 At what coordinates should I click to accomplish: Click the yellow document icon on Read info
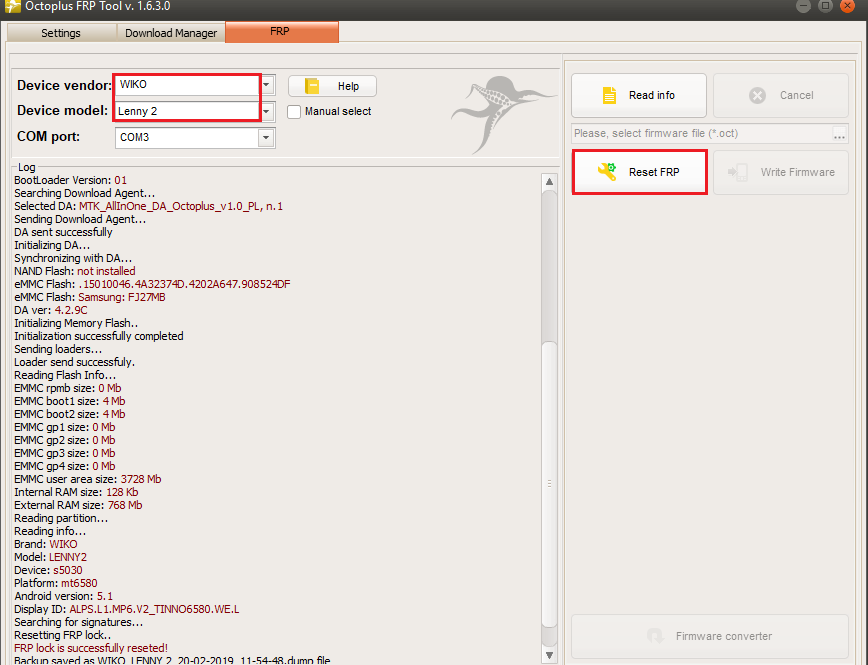point(609,95)
